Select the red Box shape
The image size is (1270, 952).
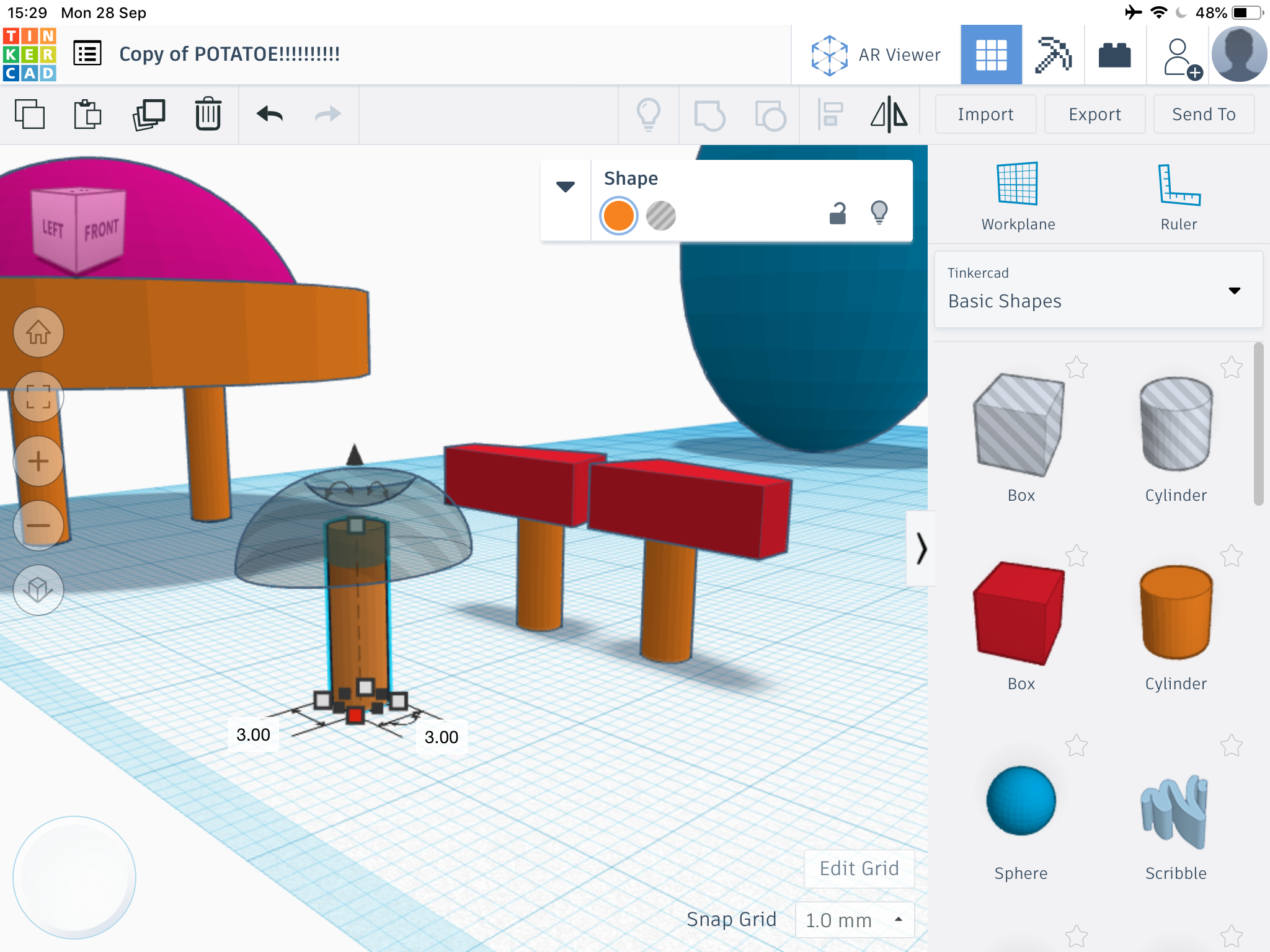tap(1019, 614)
